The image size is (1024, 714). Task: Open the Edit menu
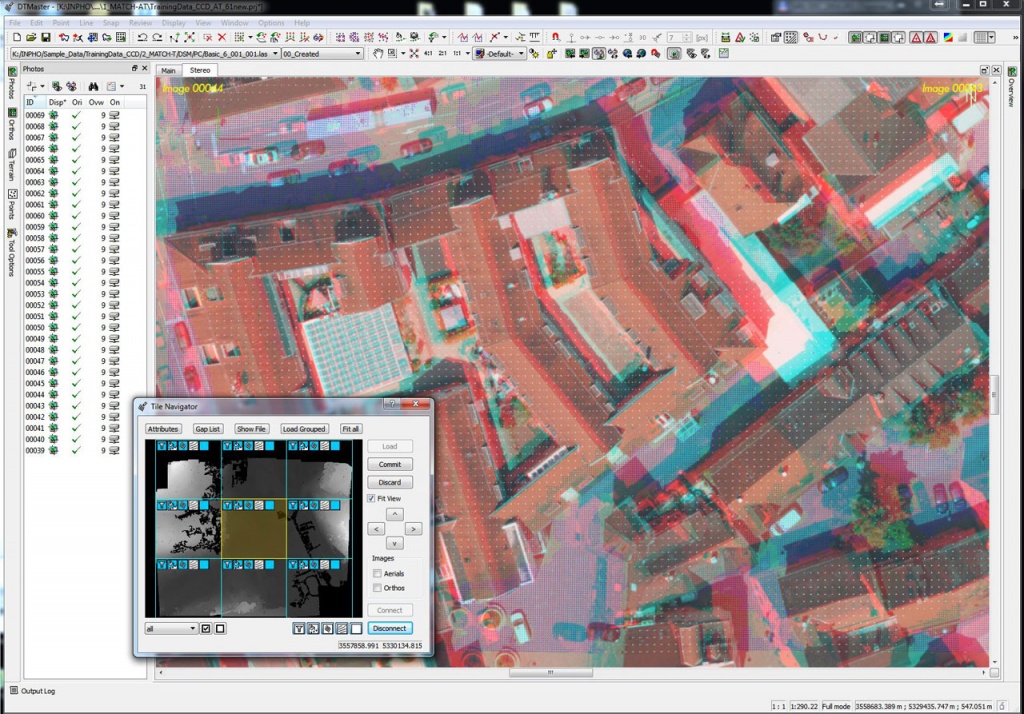click(x=37, y=23)
